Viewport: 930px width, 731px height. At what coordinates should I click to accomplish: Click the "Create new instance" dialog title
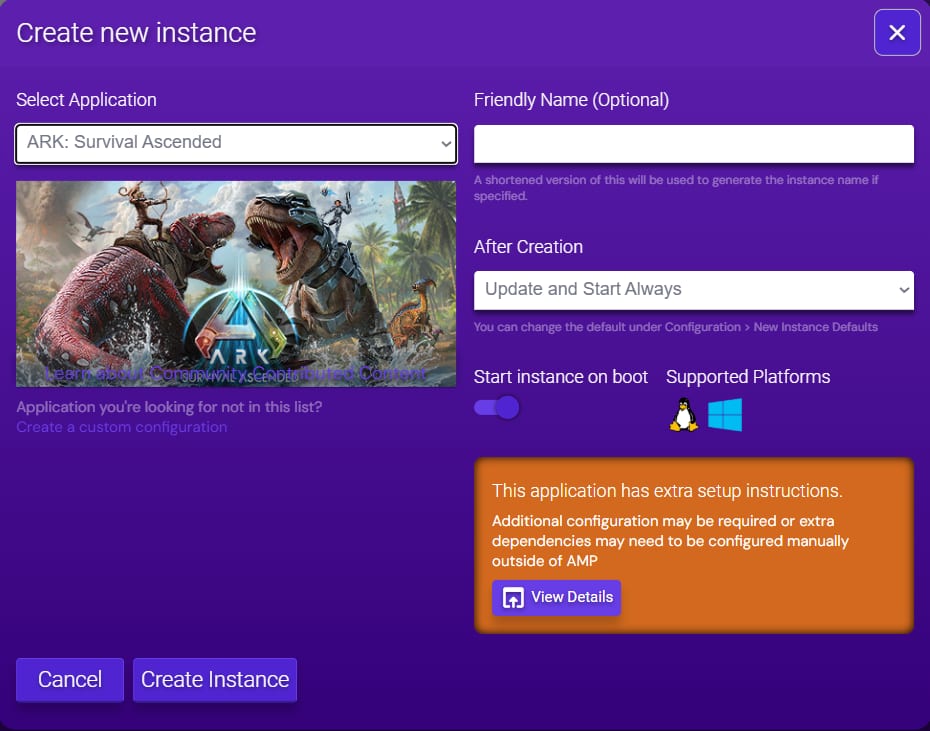click(136, 33)
